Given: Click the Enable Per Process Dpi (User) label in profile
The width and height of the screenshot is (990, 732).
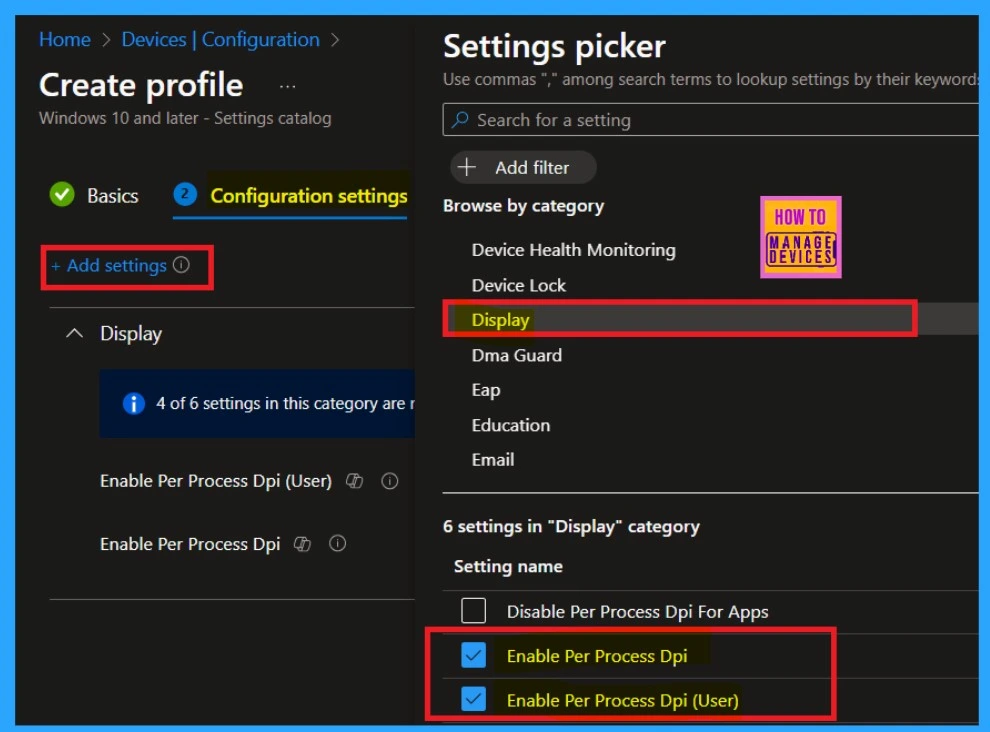Looking at the screenshot, I should point(216,481).
